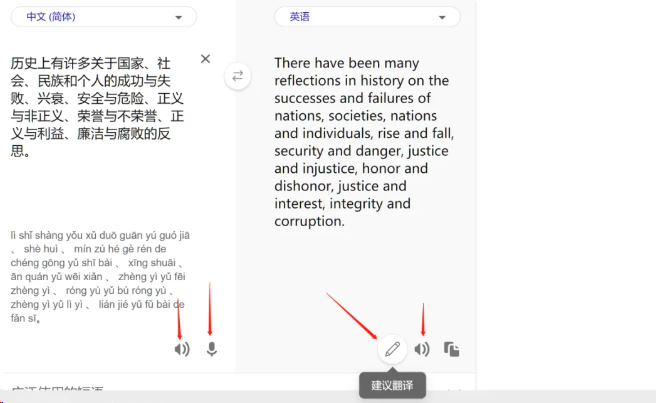Click the partially visible heading below source panel
This screenshot has width=656, height=403.
[57, 389]
